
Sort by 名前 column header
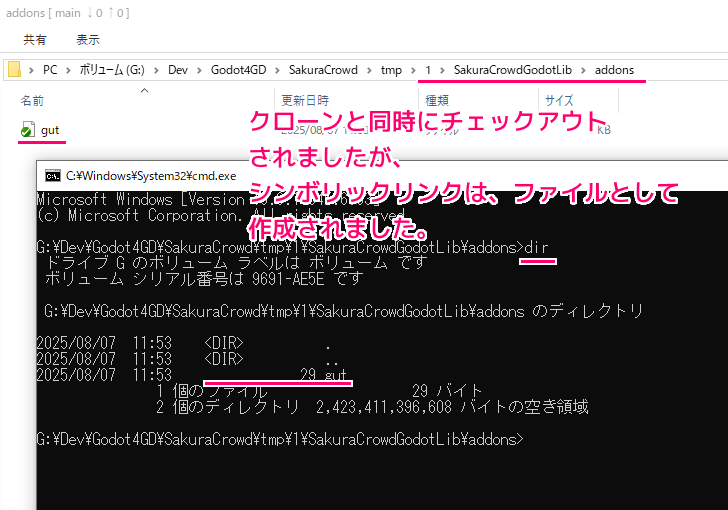pyautogui.click(x=33, y=101)
